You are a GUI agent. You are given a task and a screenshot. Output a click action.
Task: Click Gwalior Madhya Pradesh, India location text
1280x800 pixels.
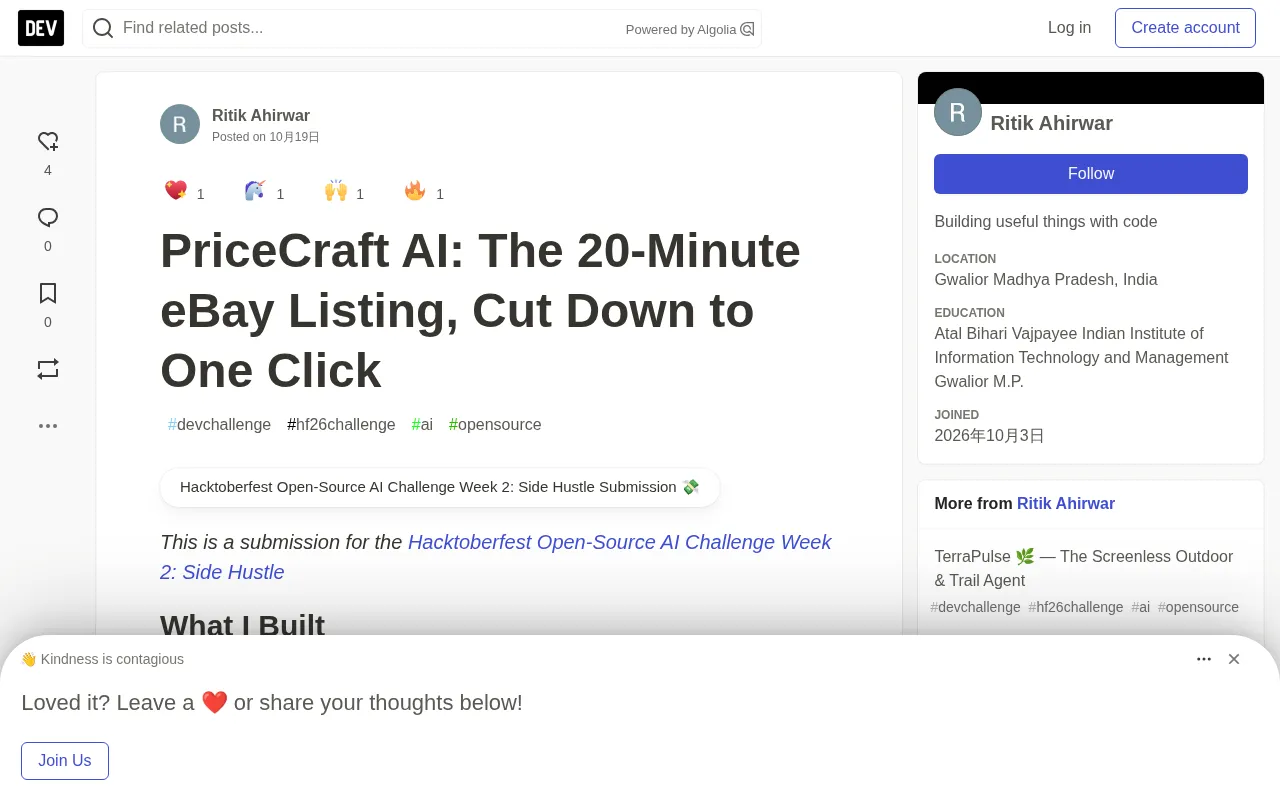(x=1046, y=280)
